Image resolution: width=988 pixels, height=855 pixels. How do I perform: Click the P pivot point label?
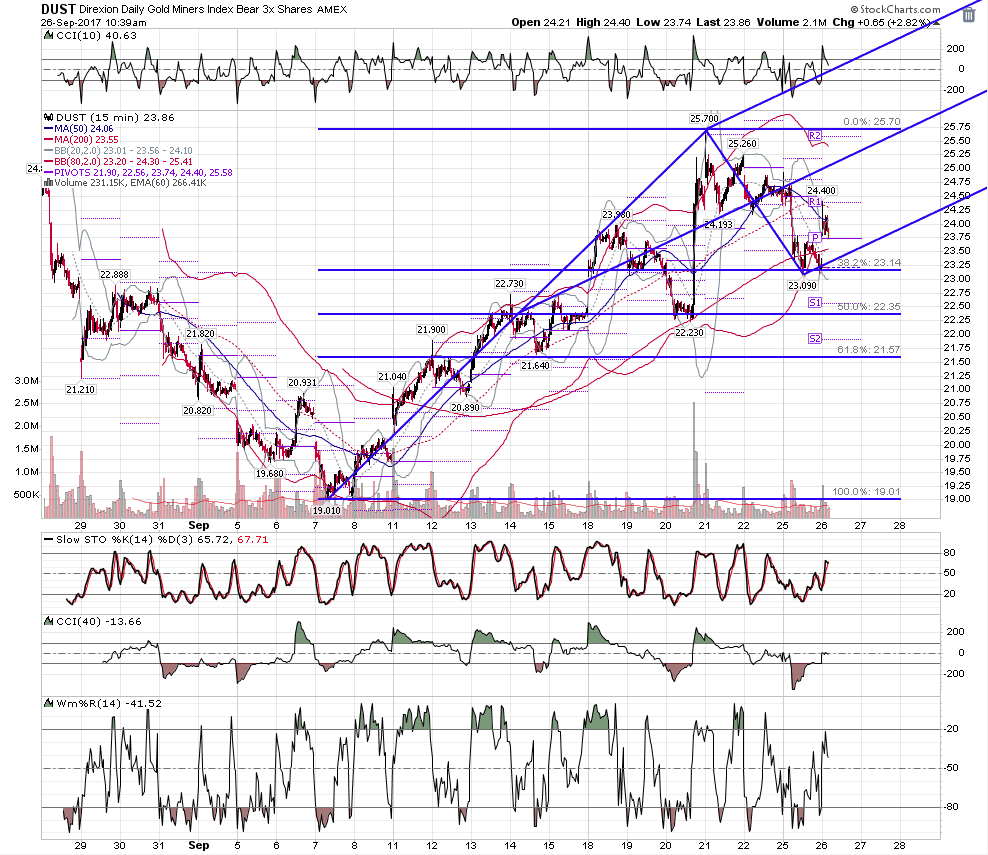pyautogui.click(x=815, y=238)
